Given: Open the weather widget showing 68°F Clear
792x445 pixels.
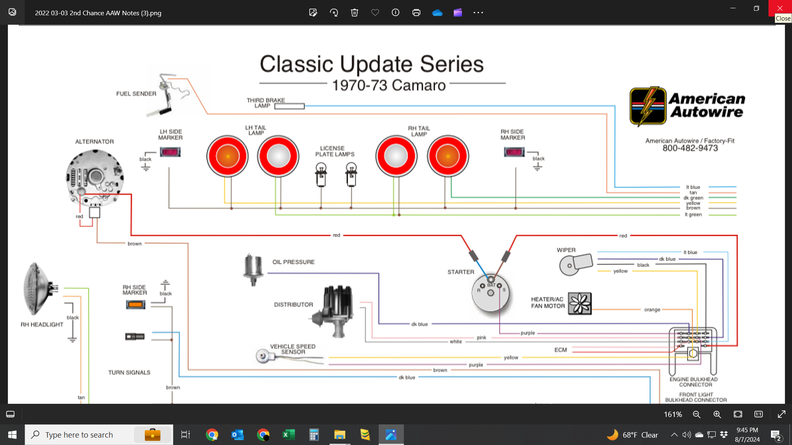Looking at the screenshot, I should click(633, 435).
